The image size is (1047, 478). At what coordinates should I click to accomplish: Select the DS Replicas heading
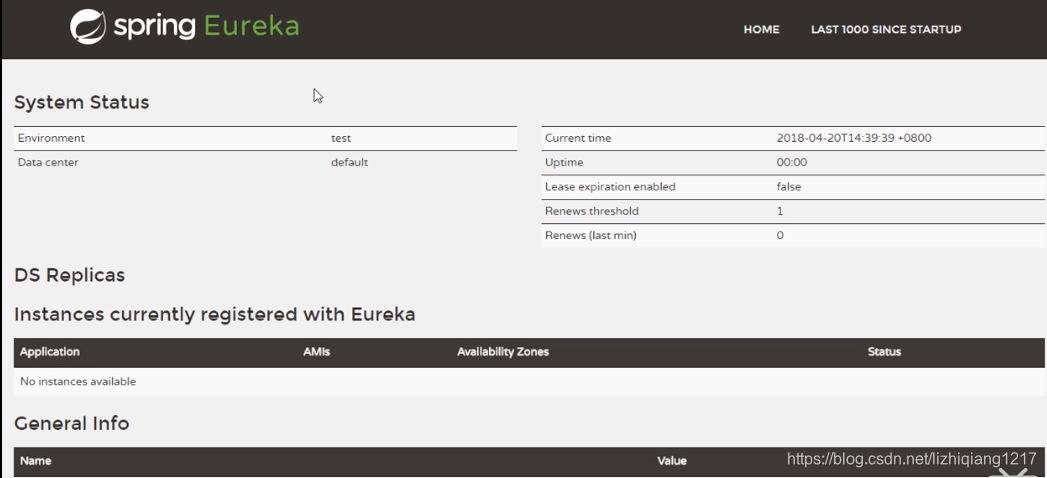pos(69,275)
